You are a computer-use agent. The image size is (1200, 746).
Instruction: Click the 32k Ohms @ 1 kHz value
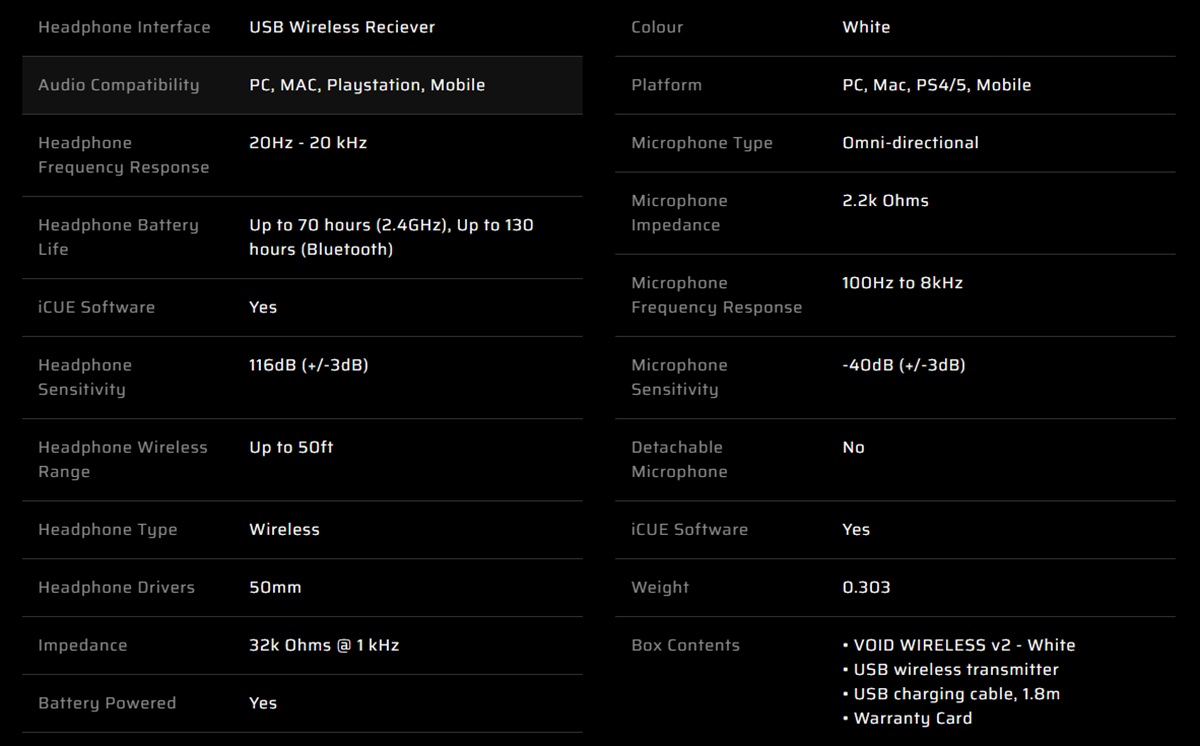[x=324, y=645]
